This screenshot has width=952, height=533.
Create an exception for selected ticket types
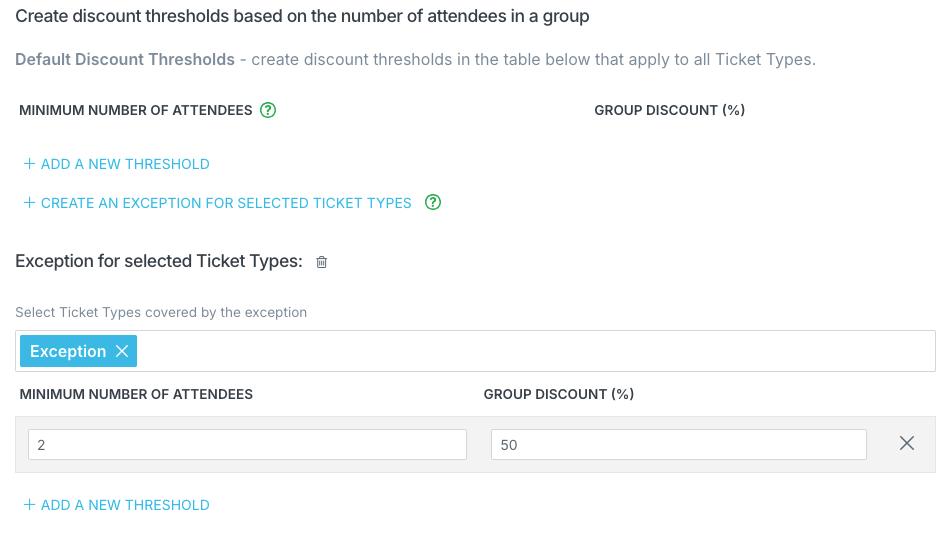pyautogui.click(x=217, y=203)
